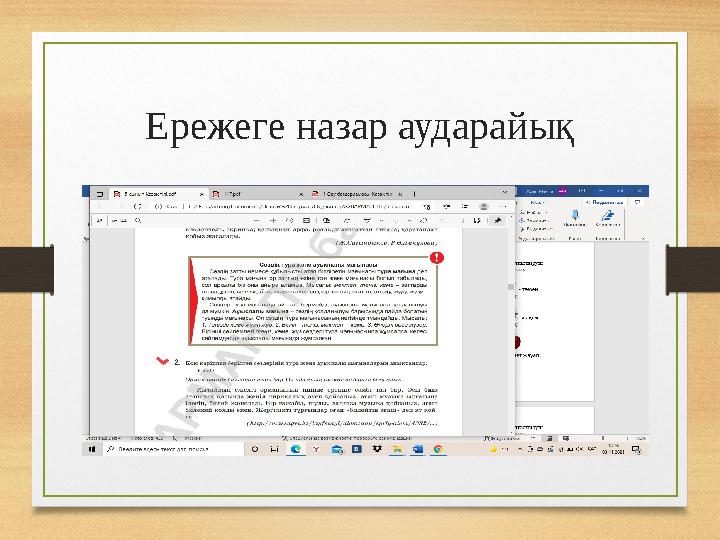The height and width of the screenshot is (540, 720).
Task: Click the Edge profile avatar
Action: pyautogui.click(x=484, y=207)
